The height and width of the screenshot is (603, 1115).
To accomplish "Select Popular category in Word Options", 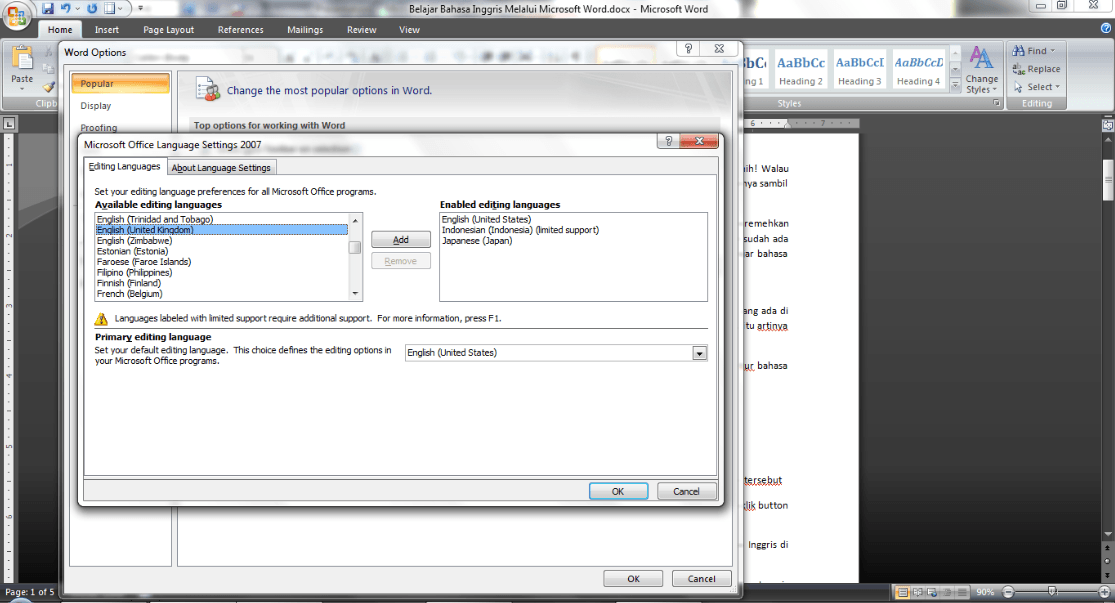I will [120, 83].
